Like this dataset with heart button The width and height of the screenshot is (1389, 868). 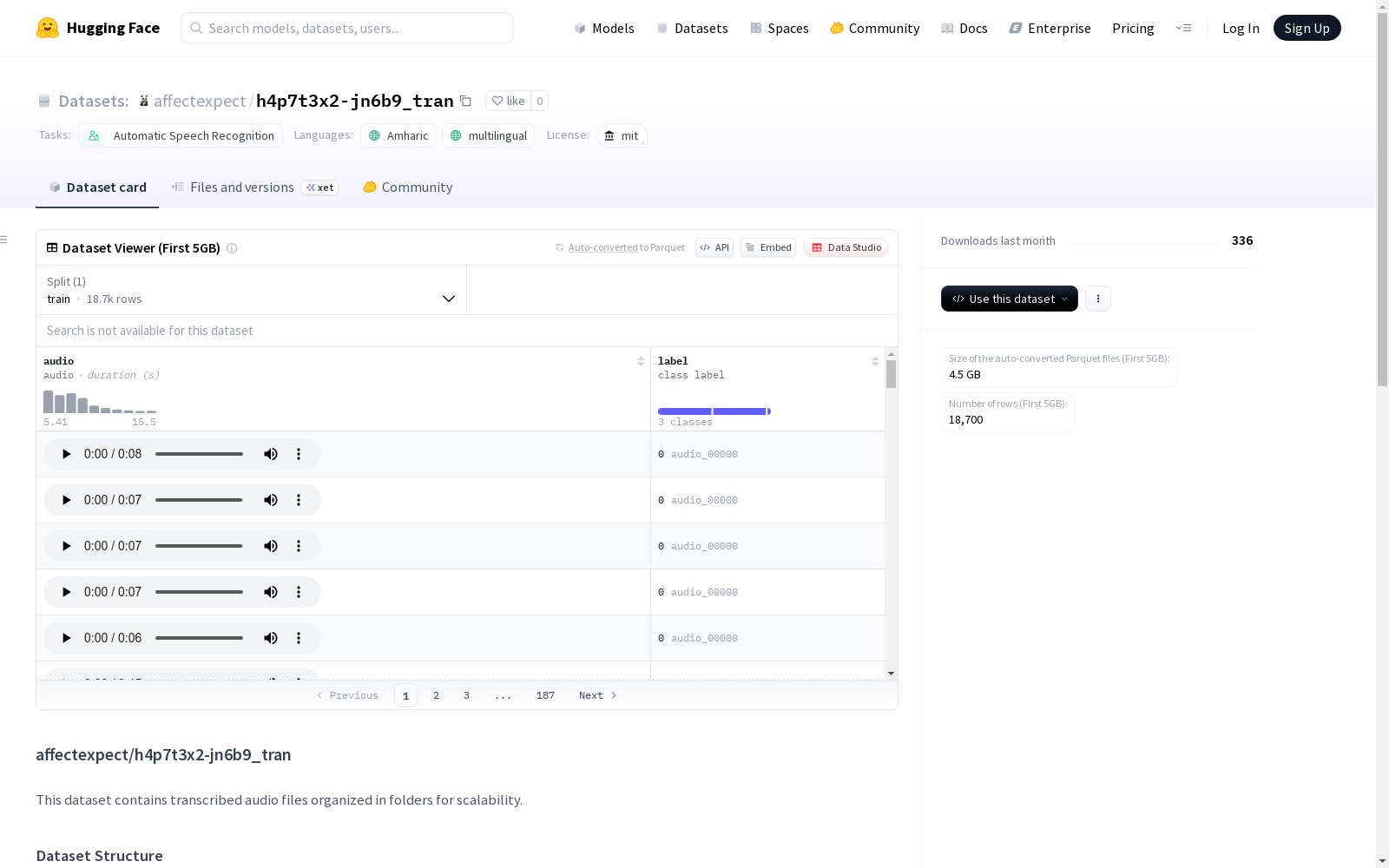tap(509, 101)
